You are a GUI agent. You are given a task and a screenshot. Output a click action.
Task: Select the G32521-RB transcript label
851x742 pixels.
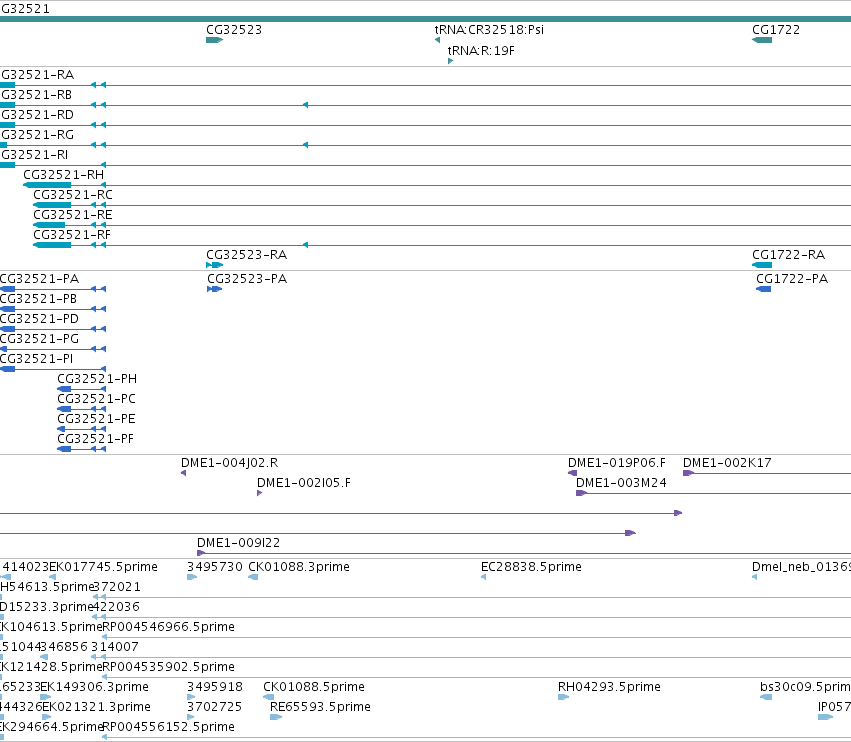(36, 95)
